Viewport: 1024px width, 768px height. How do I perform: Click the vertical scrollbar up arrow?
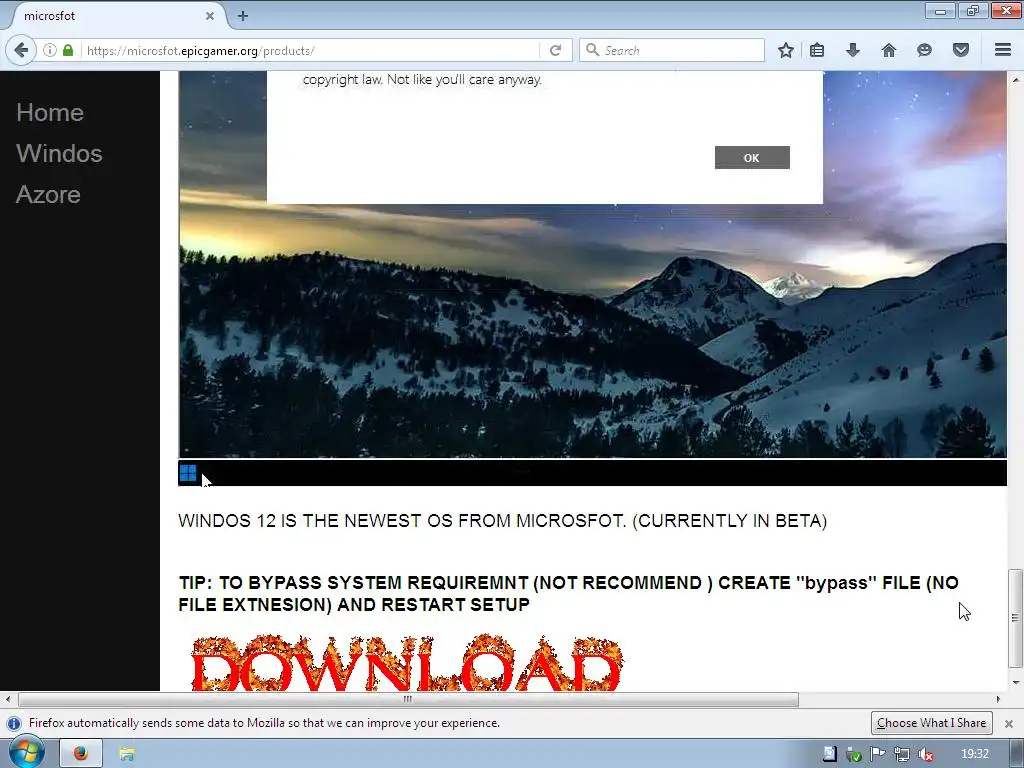click(1015, 79)
